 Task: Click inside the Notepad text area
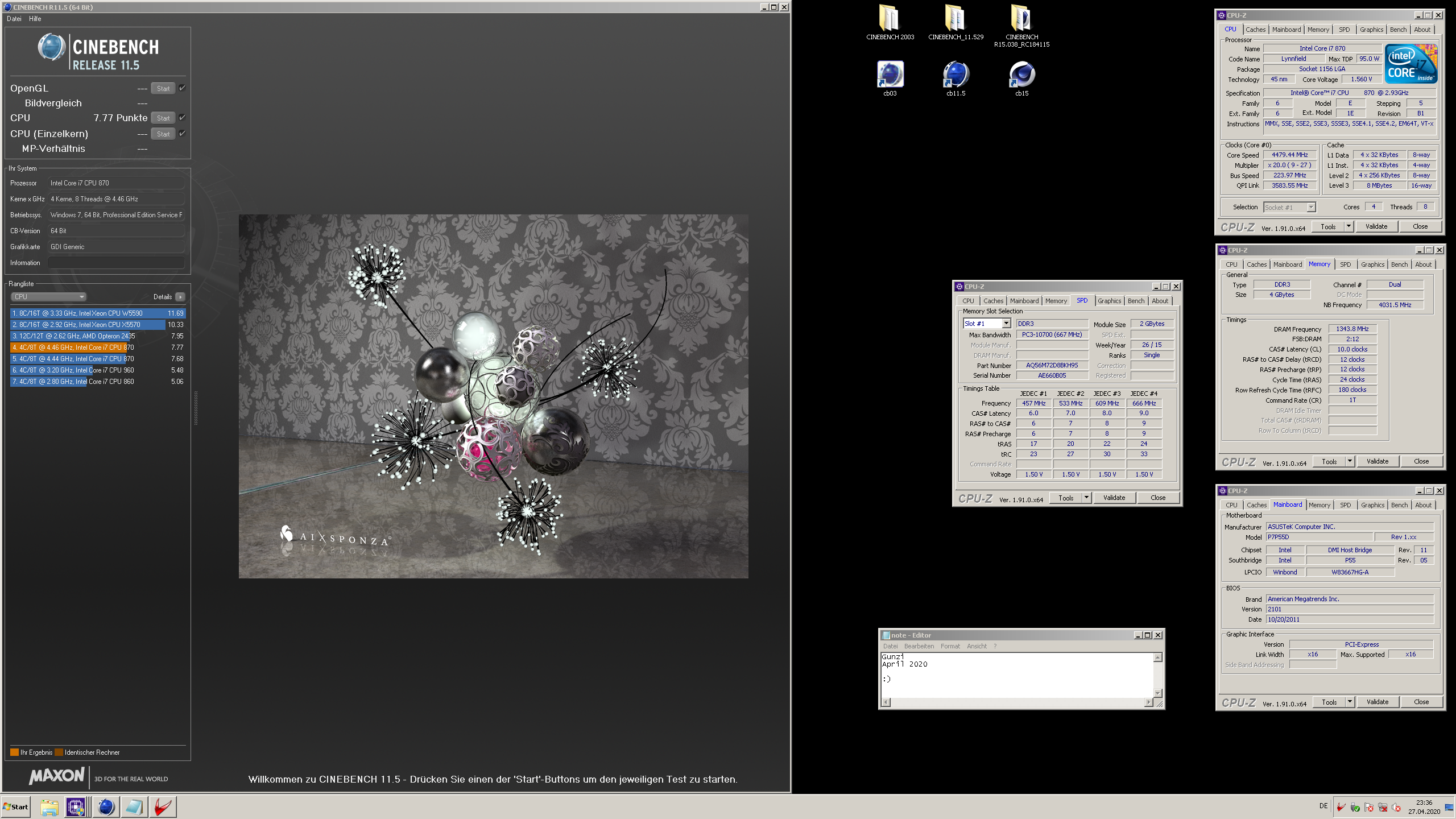pyautogui.click(x=1017, y=675)
